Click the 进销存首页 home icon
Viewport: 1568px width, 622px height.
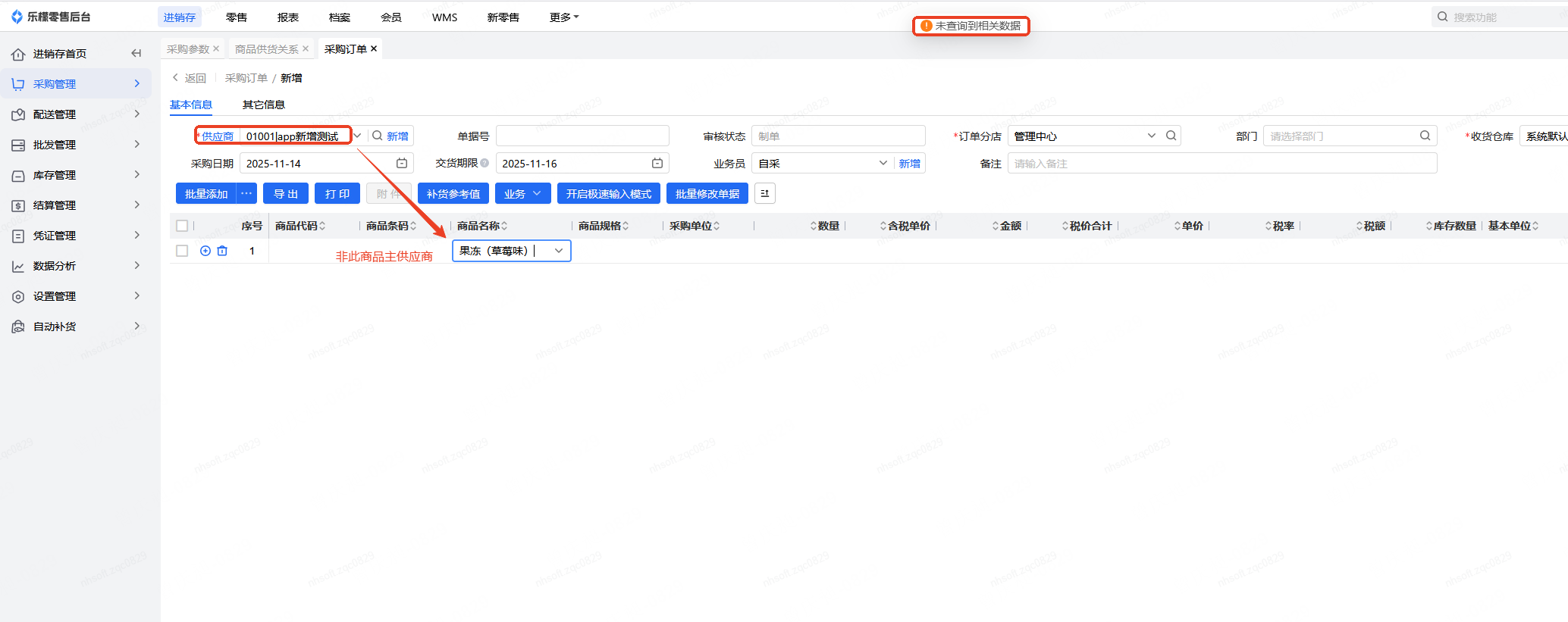18,54
